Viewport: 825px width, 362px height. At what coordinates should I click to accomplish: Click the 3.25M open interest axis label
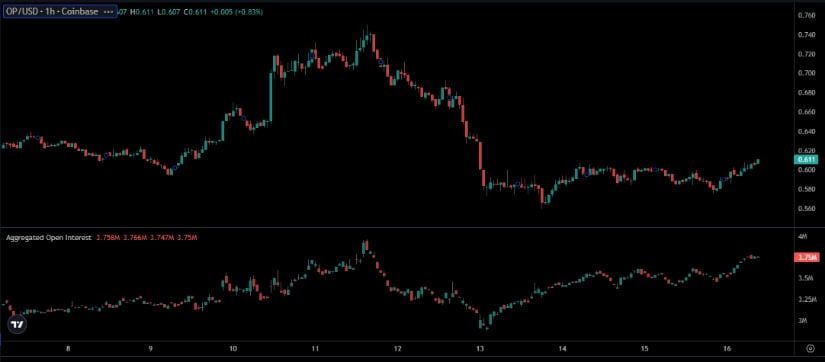pos(807,299)
